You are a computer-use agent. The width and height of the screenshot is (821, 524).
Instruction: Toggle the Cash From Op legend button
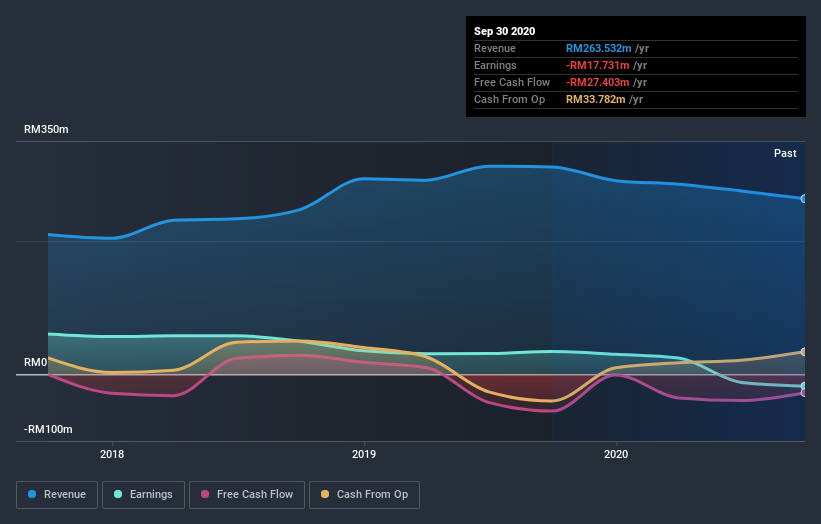(x=364, y=495)
